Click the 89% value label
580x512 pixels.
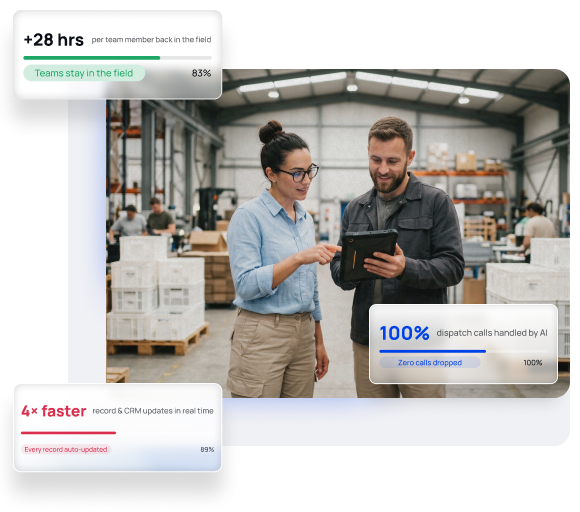click(x=207, y=449)
